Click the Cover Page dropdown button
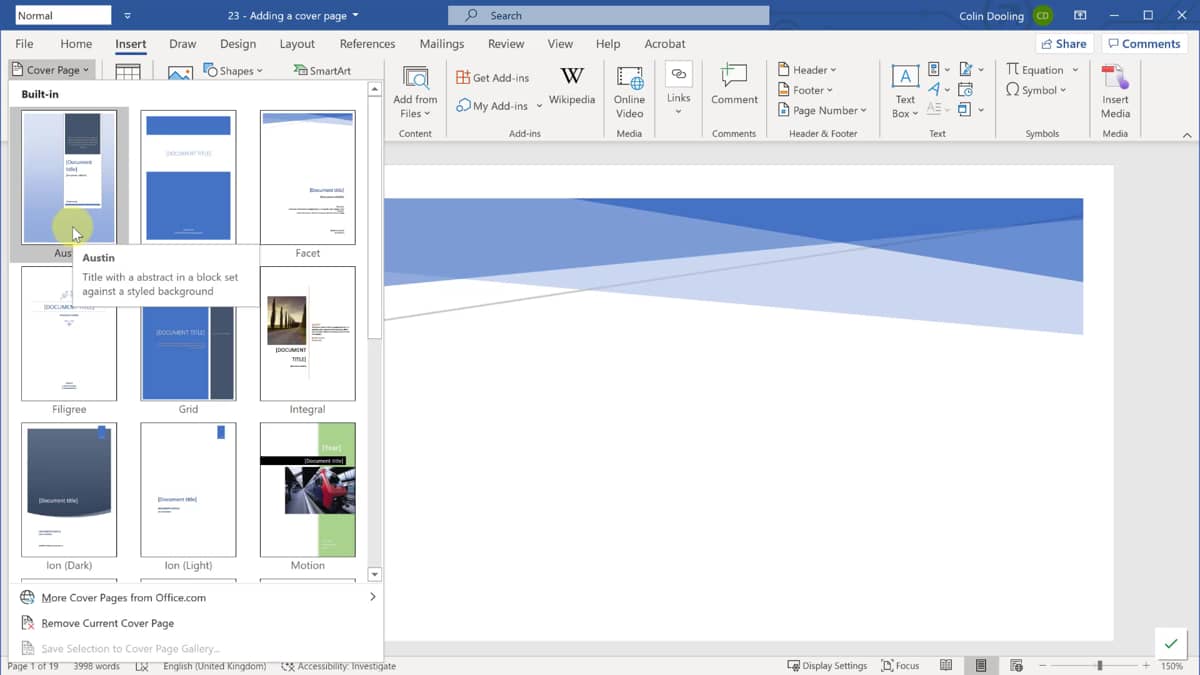Viewport: 1200px width, 675px height. 51,70
